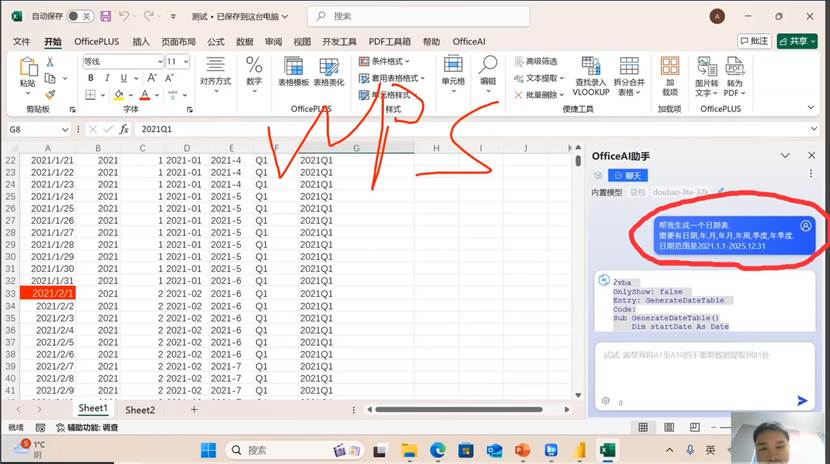The image size is (830, 464).
Task: Apply Underline formatting
Action: pyautogui.click(x=123, y=78)
